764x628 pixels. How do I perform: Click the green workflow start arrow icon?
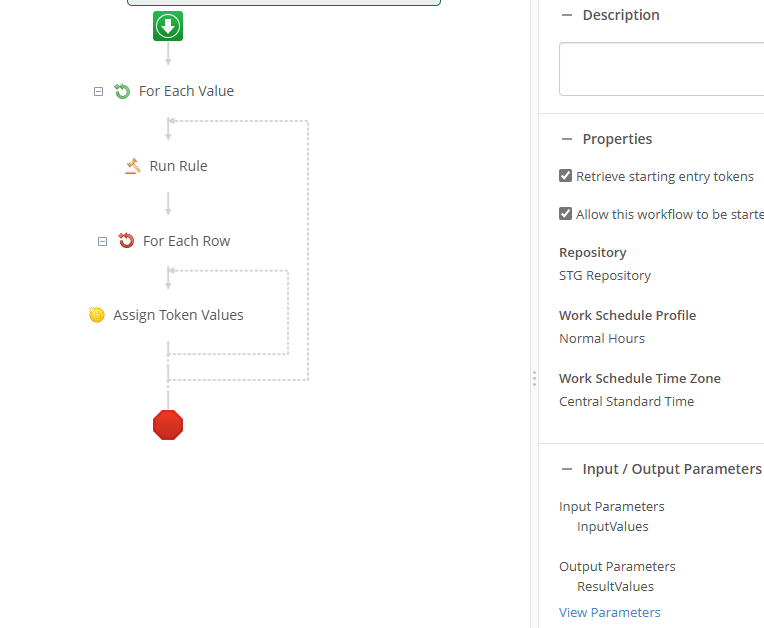[168, 26]
